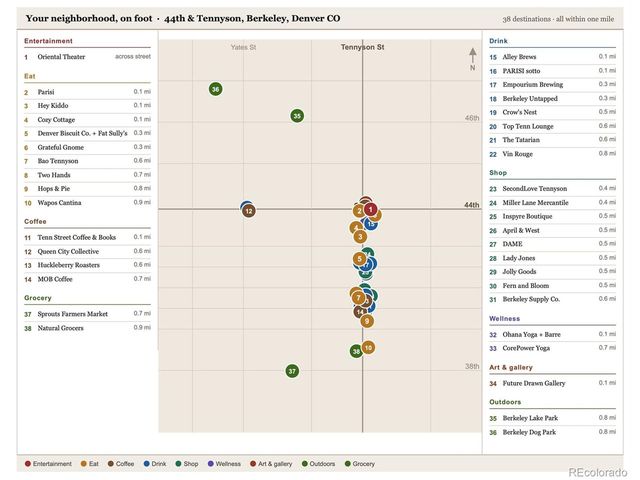This screenshot has width=640, height=480.
Task: Click Top Tenn Lounge entry
Action: pyautogui.click(x=553, y=127)
